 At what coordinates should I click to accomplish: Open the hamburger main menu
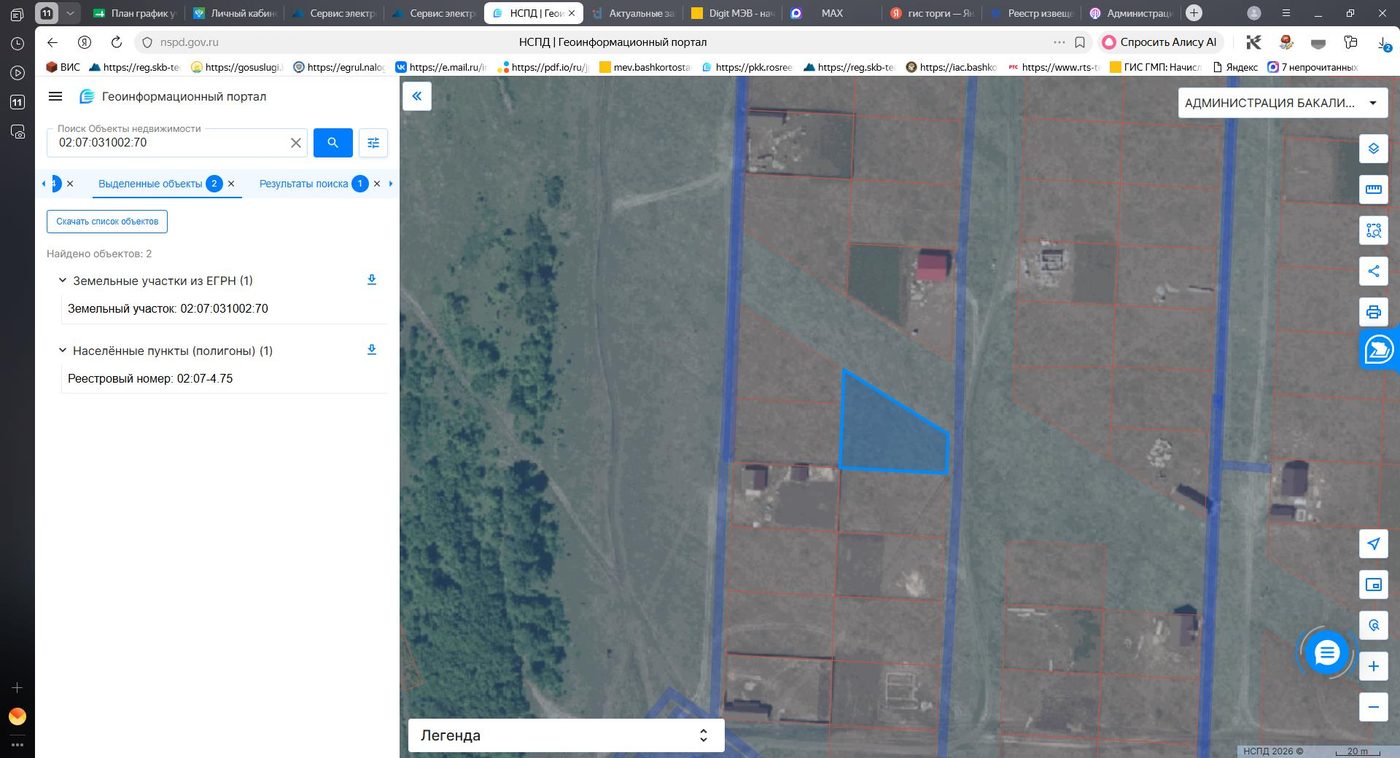(x=56, y=96)
